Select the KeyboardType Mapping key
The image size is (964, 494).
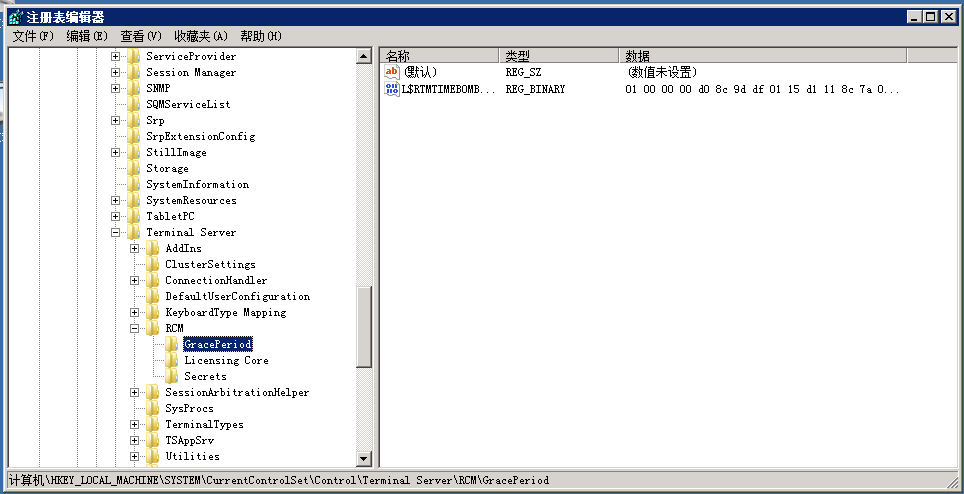225,312
